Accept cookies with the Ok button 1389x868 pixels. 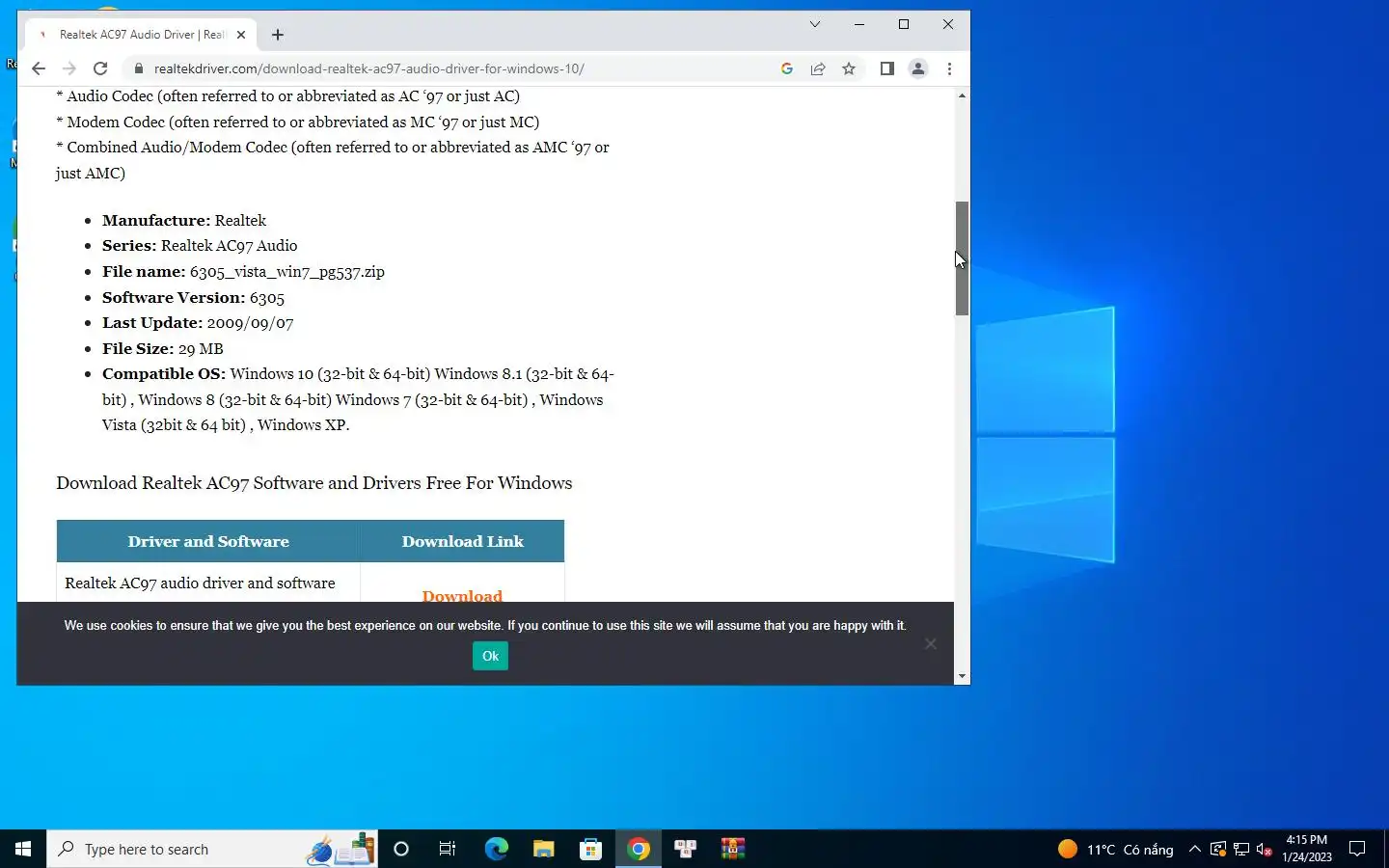[490, 656]
